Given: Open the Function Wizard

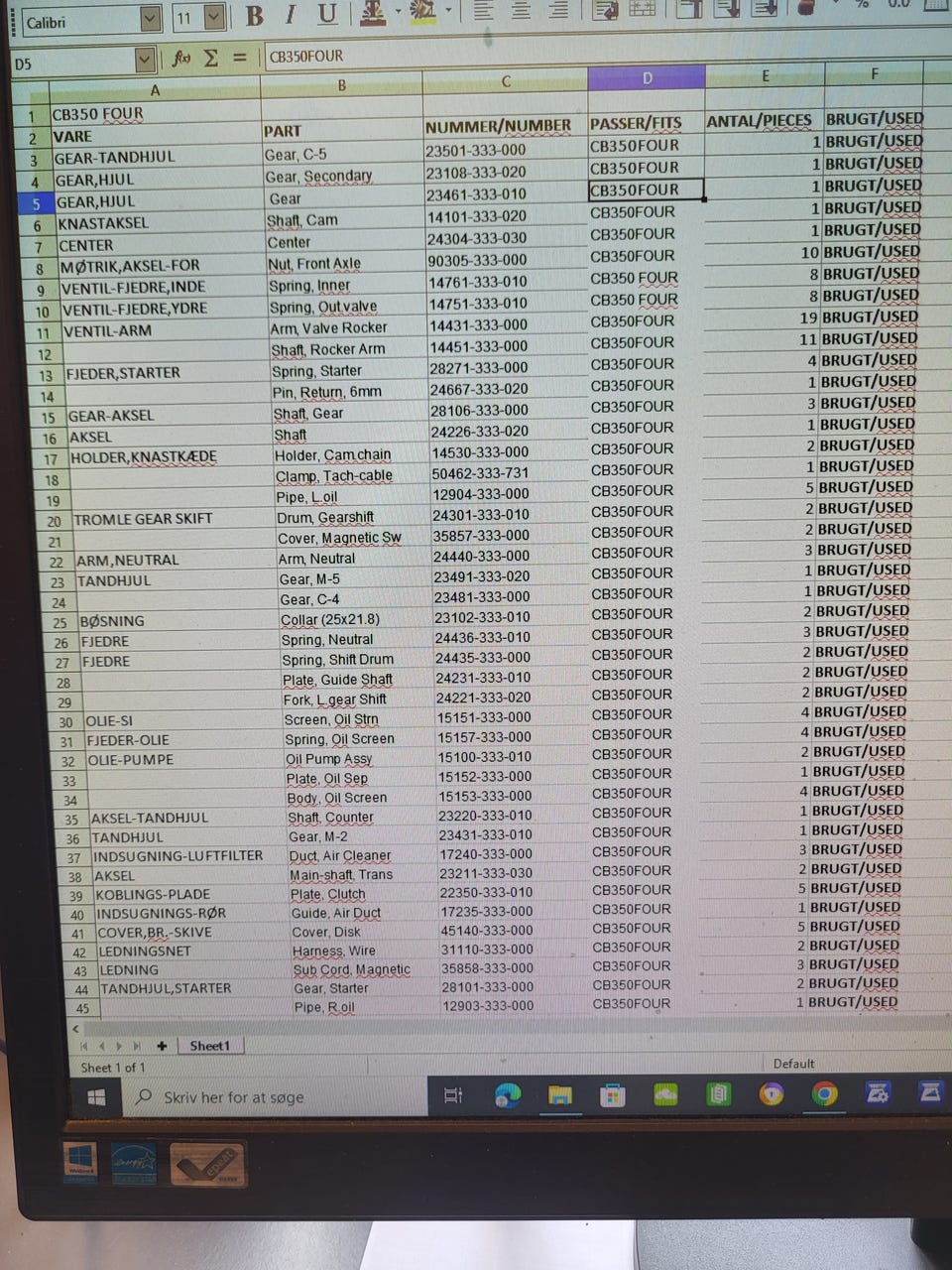Looking at the screenshot, I should click(181, 59).
